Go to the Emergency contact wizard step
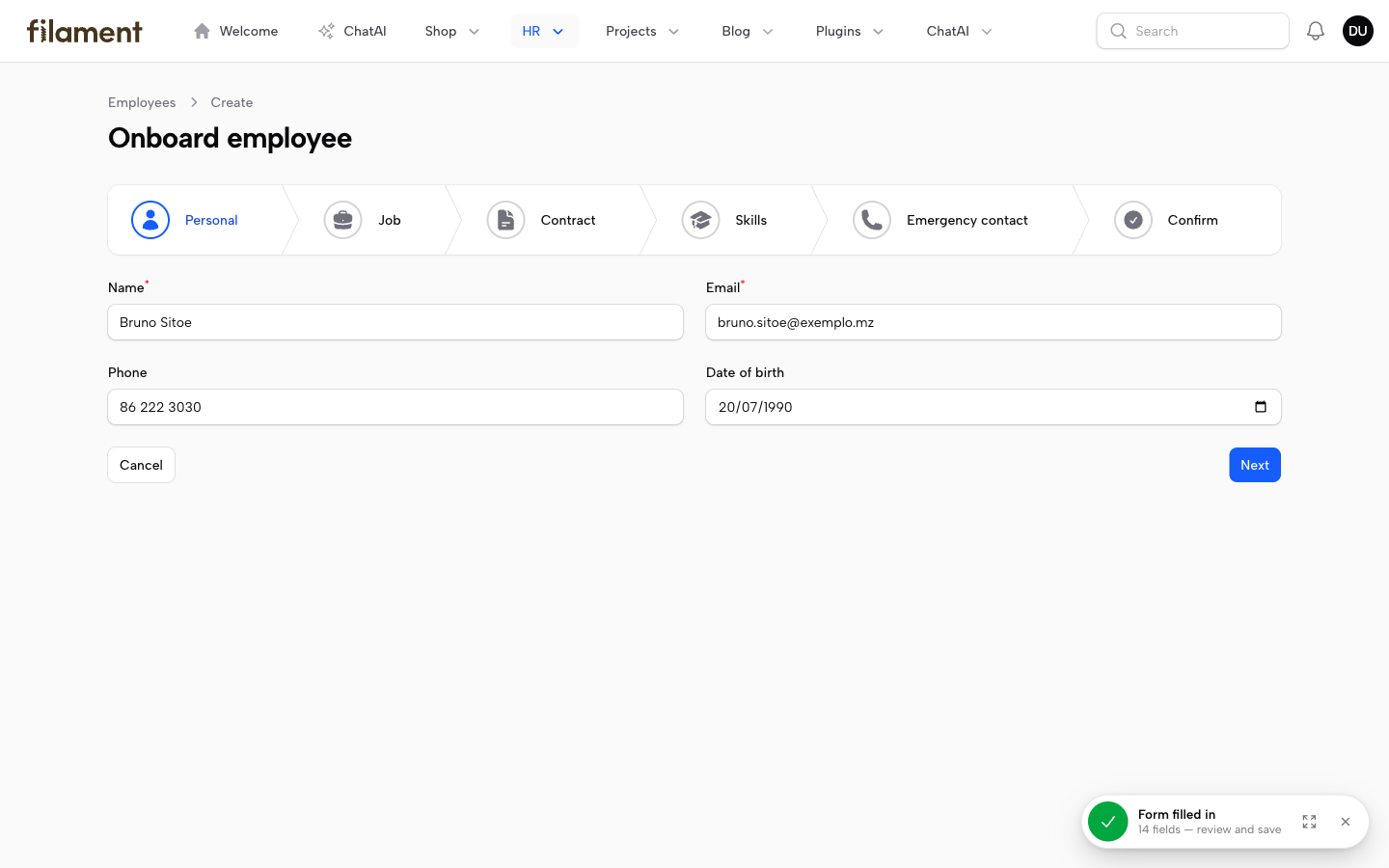1389x868 pixels. [x=942, y=220]
